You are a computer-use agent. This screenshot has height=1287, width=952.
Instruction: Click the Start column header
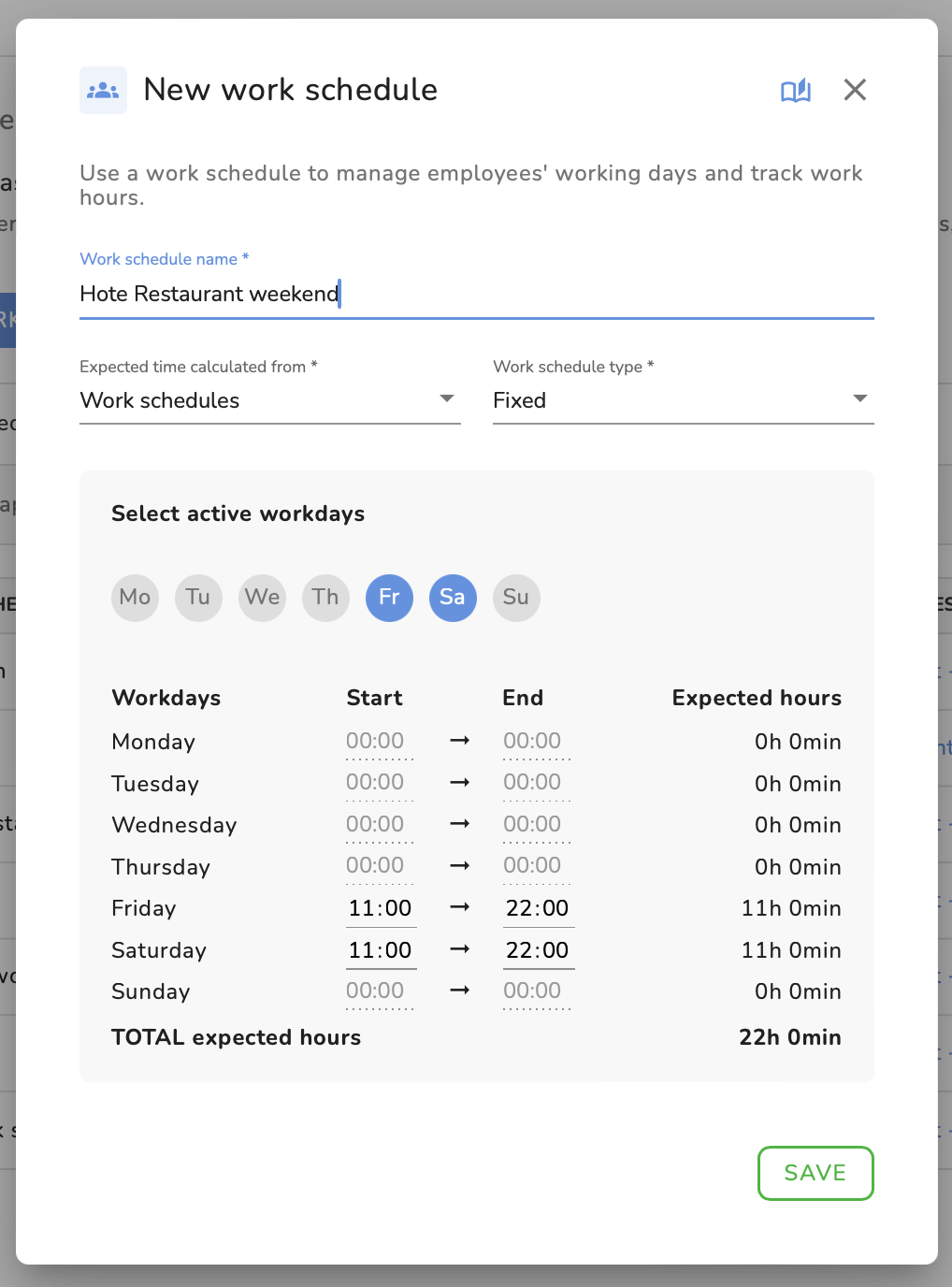coord(374,698)
